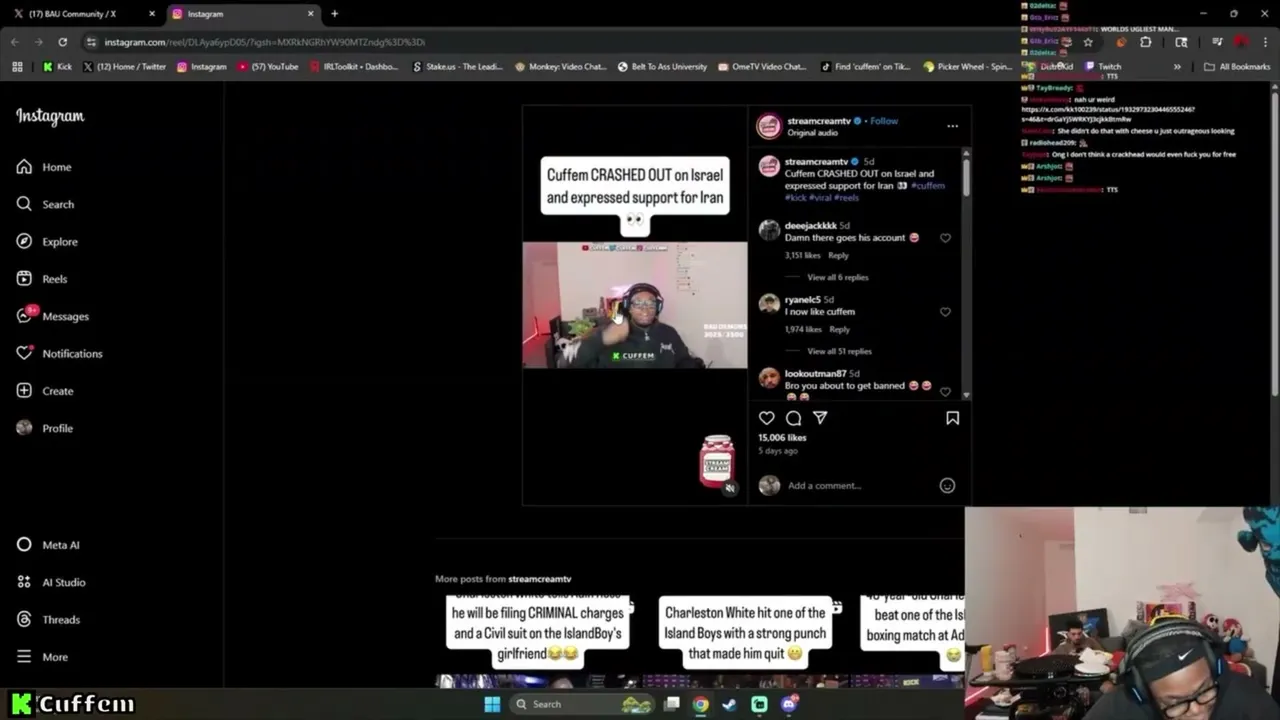
Task: Open the Charleston White strong punch reel
Action: [745, 640]
